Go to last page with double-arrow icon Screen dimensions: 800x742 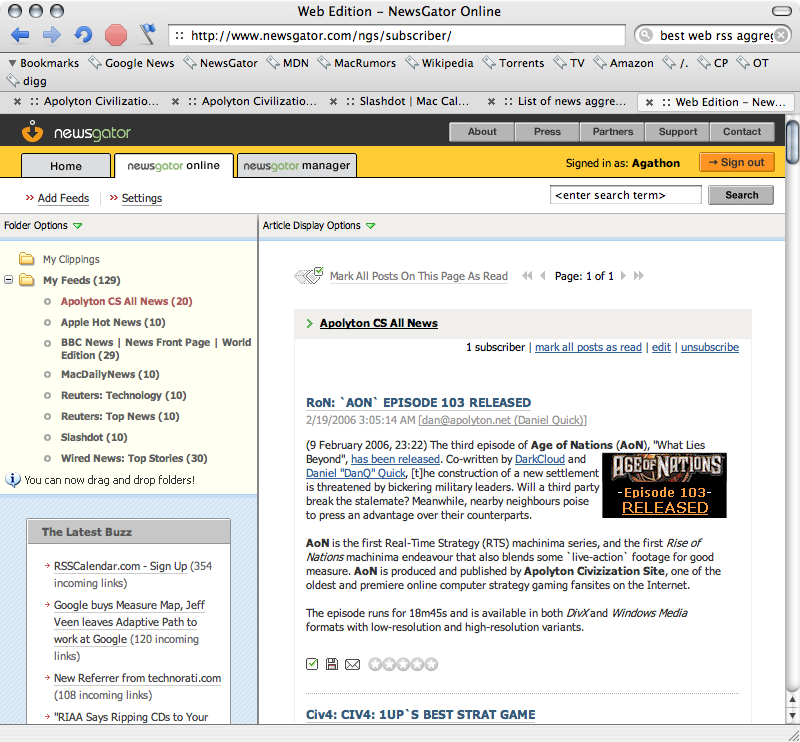[x=639, y=276]
